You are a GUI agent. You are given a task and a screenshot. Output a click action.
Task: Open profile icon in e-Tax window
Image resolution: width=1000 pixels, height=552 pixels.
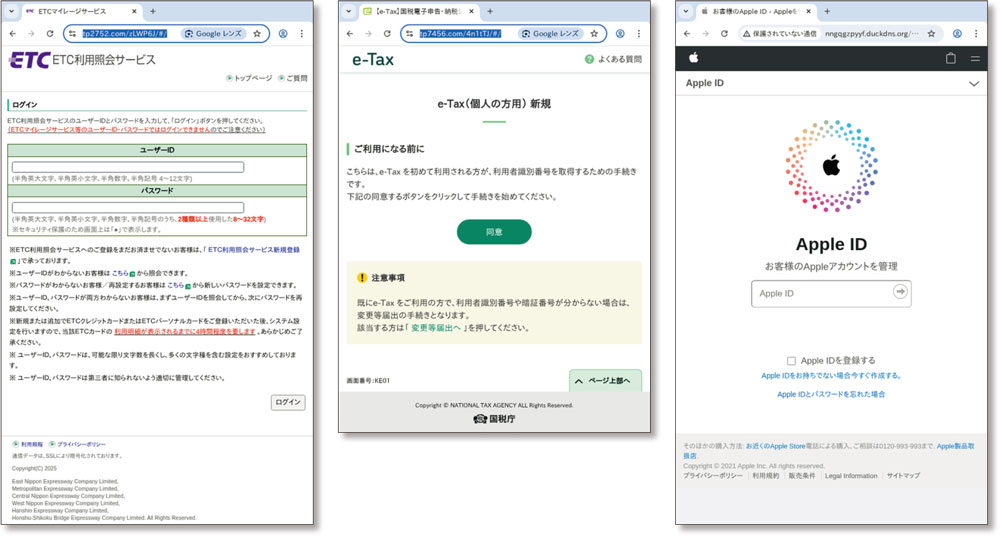(620, 34)
